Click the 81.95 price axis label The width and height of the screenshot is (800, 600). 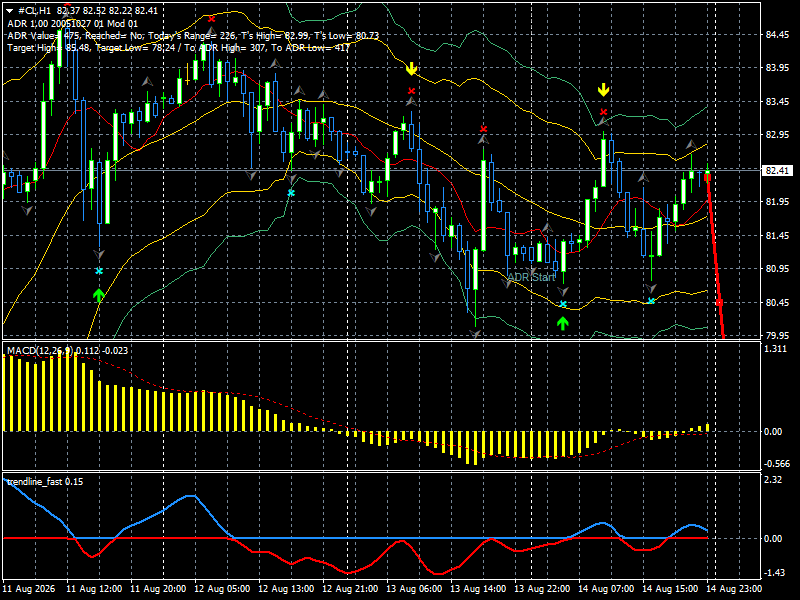point(777,202)
